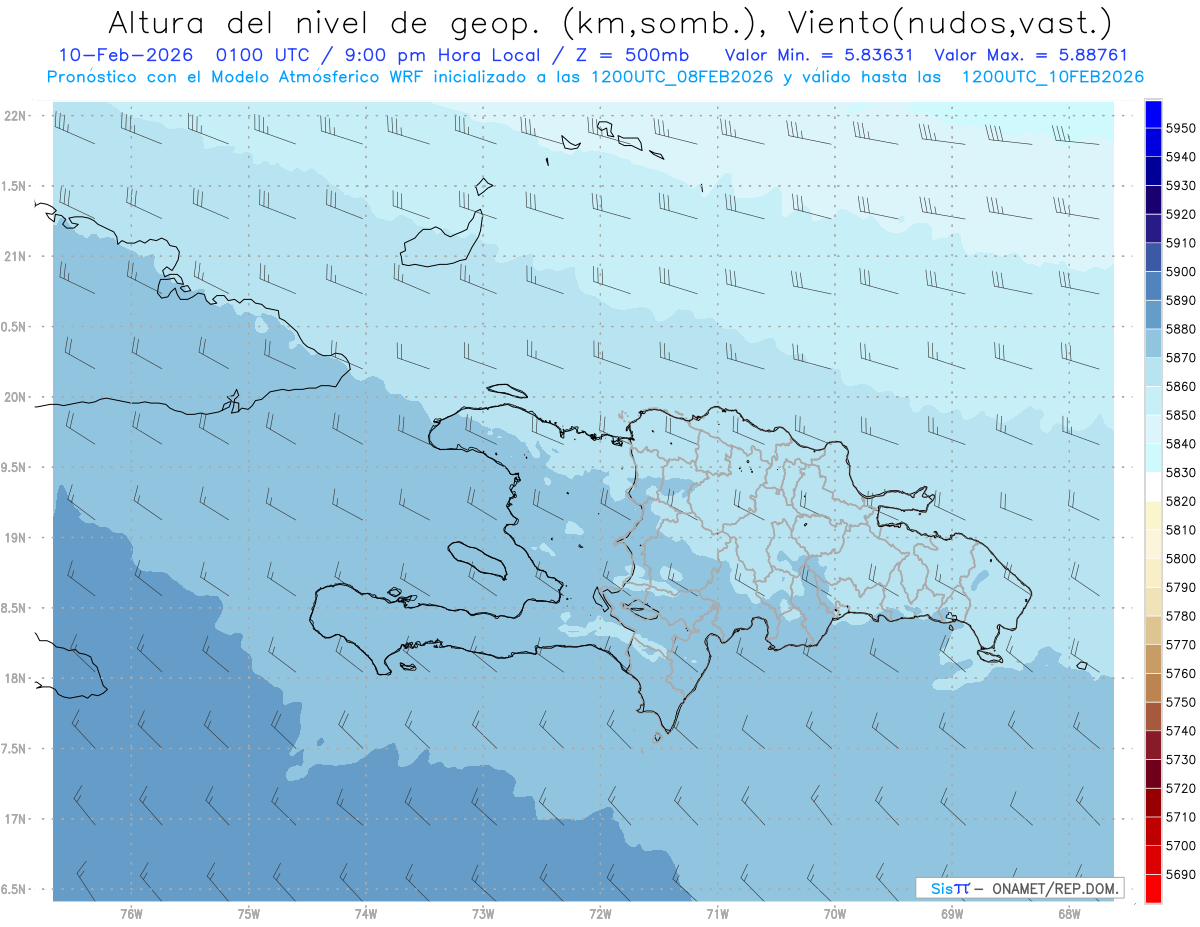
Task: Click the '5820' color scale value
Action: point(1181,501)
